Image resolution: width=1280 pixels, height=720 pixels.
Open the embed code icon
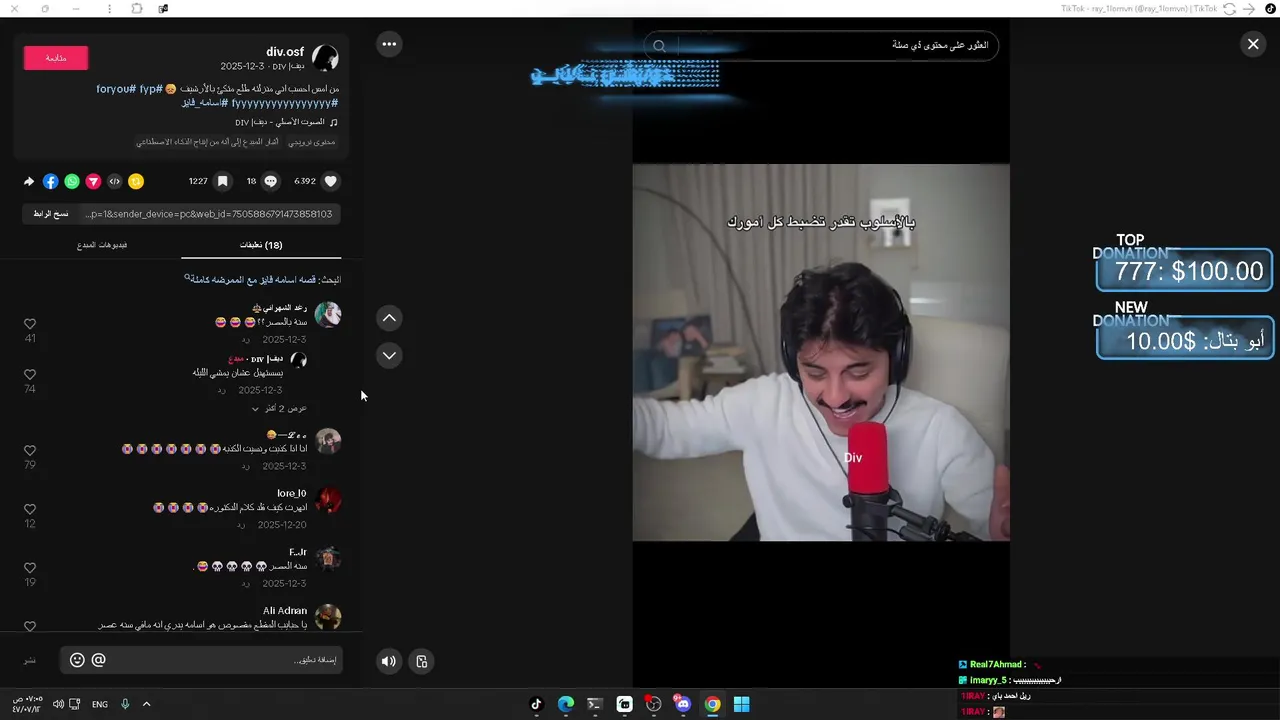[x=114, y=181]
